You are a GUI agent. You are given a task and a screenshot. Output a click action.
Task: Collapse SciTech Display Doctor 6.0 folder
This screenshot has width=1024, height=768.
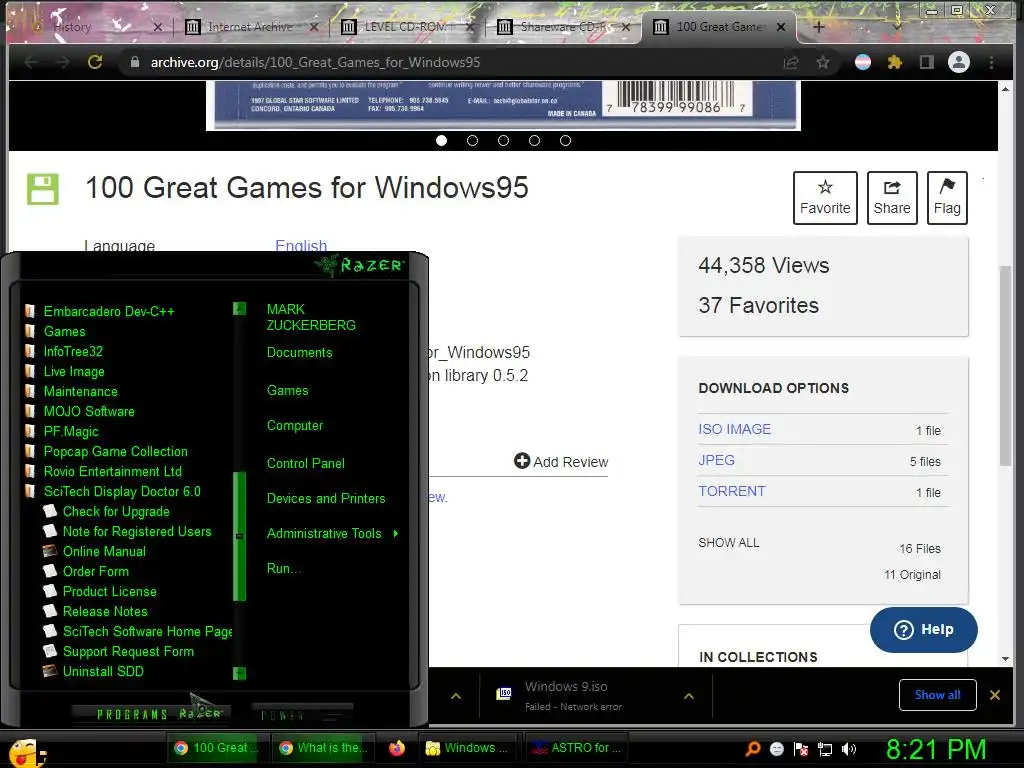tap(121, 492)
